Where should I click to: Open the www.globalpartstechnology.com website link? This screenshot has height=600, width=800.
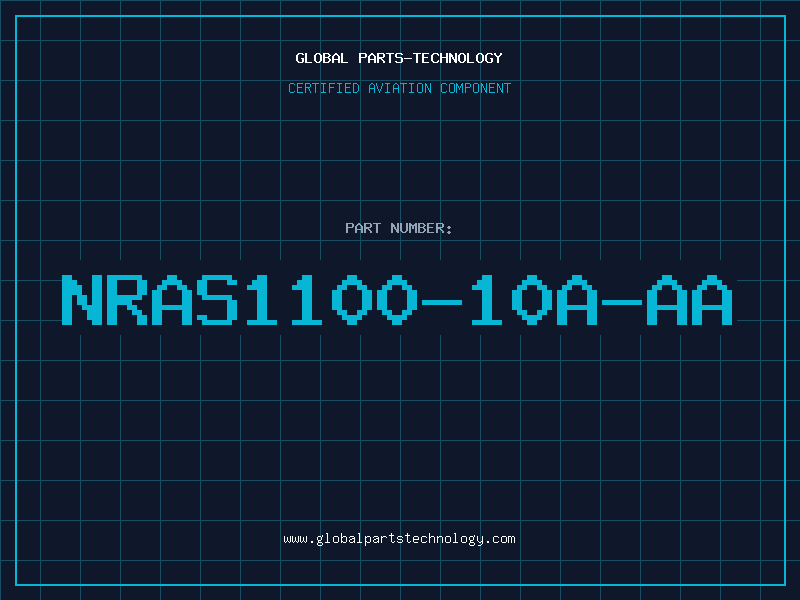point(399,539)
